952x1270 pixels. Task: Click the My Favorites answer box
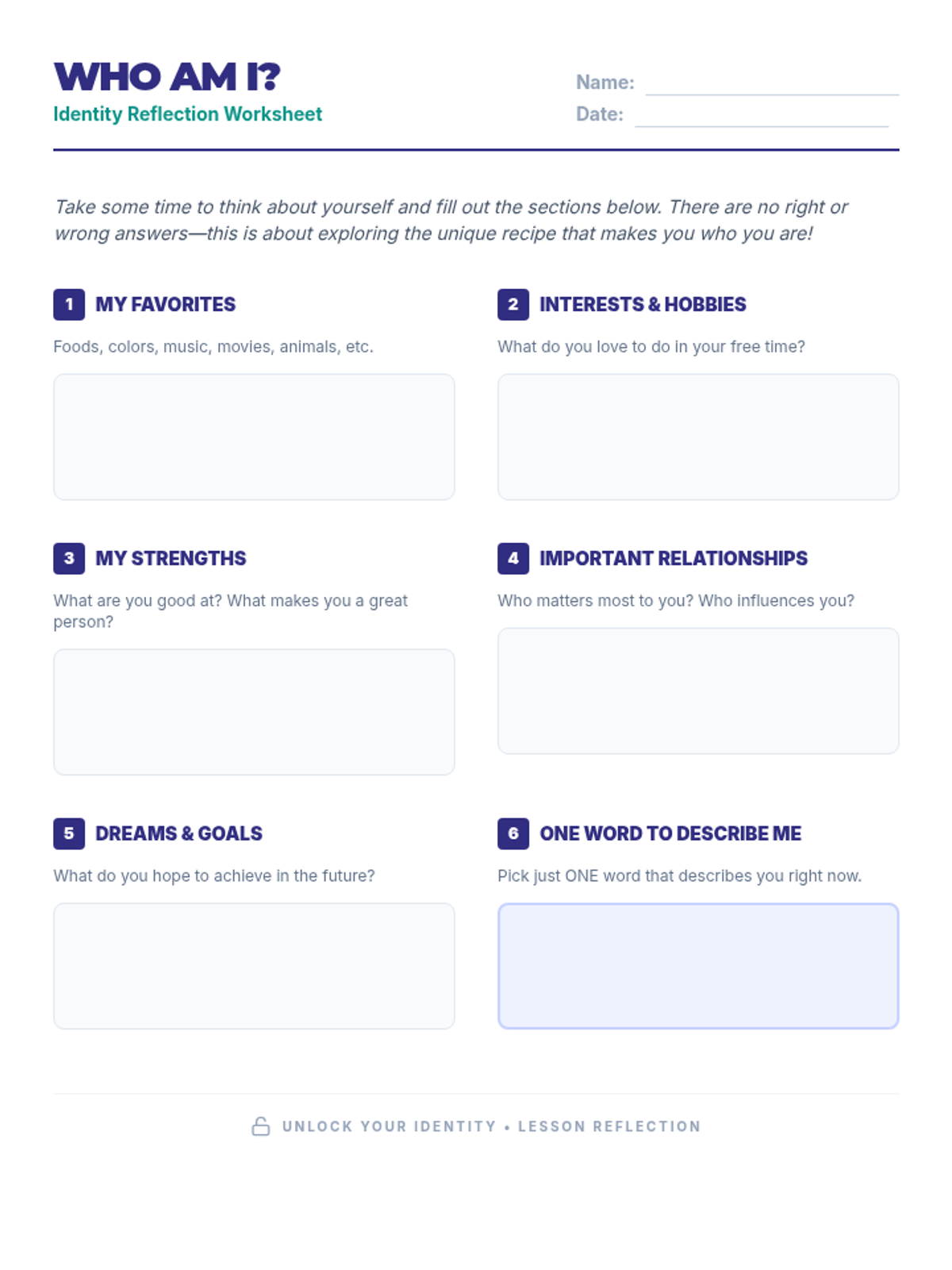254,437
